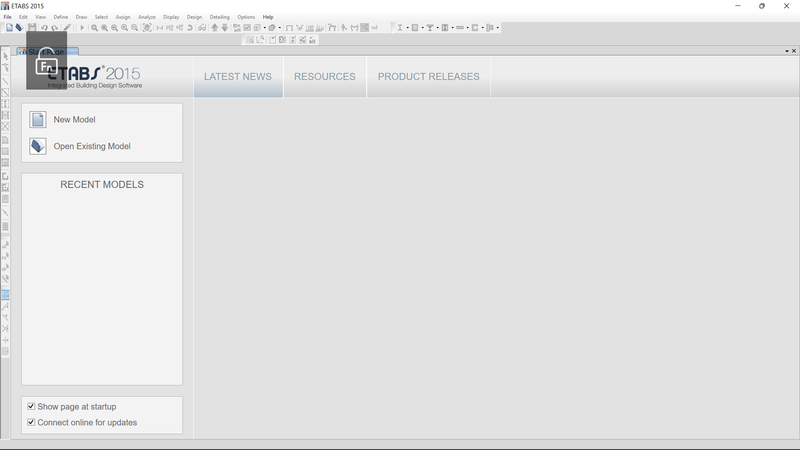Open the Analyze menu
The width and height of the screenshot is (800, 450).
[x=147, y=17]
